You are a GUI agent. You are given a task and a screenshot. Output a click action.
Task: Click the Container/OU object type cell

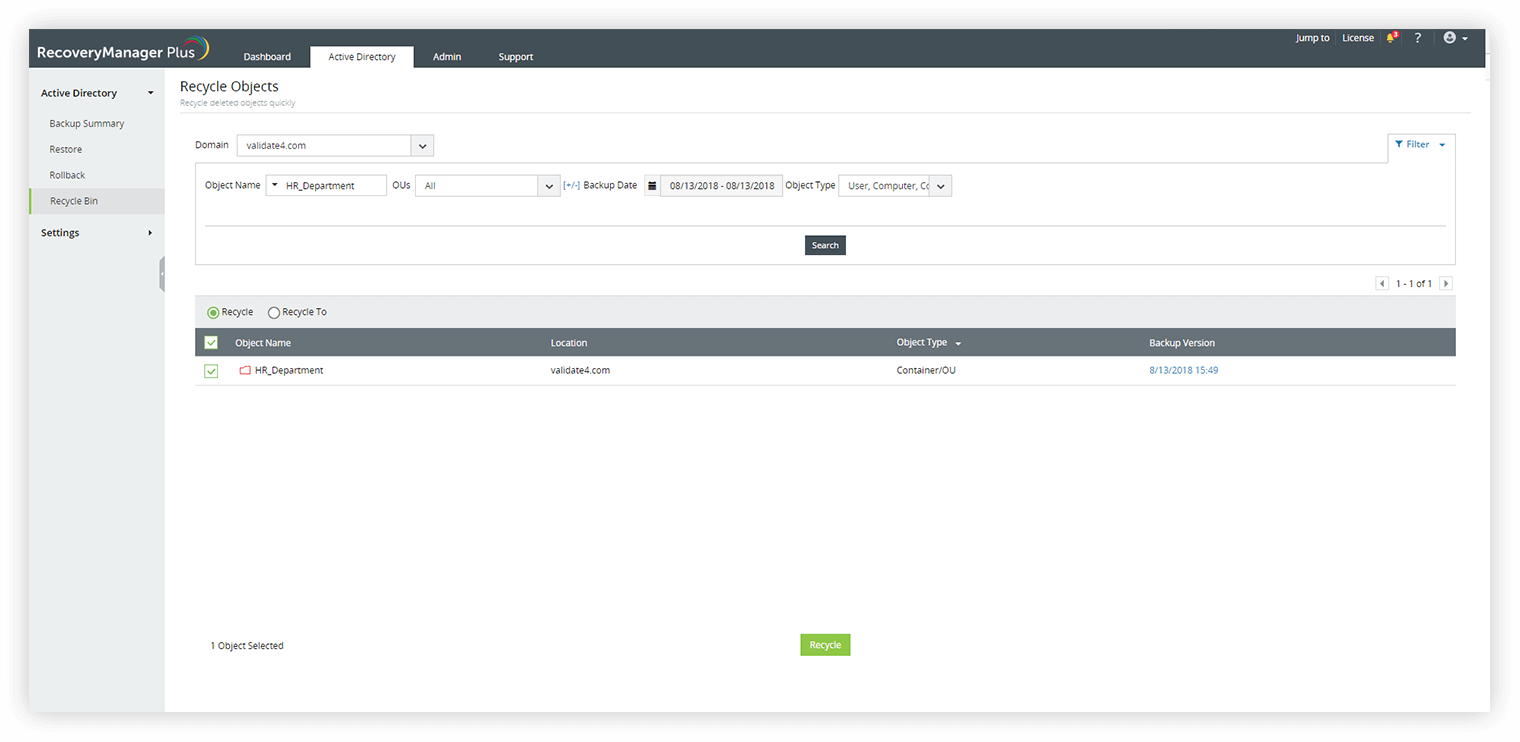pyautogui.click(x=926, y=370)
